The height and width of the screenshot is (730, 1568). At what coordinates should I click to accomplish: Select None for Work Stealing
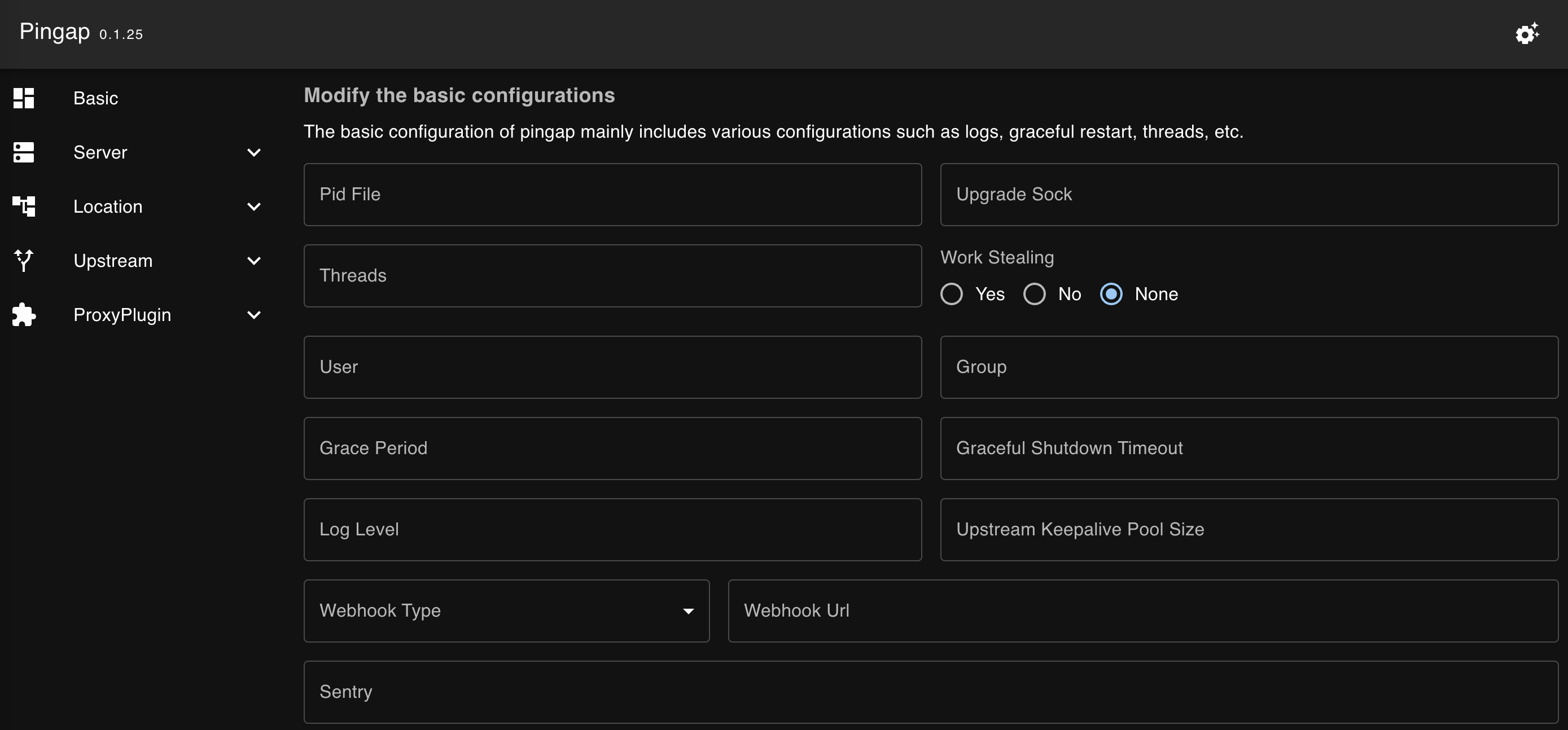pyautogui.click(x=1111, y=294)
